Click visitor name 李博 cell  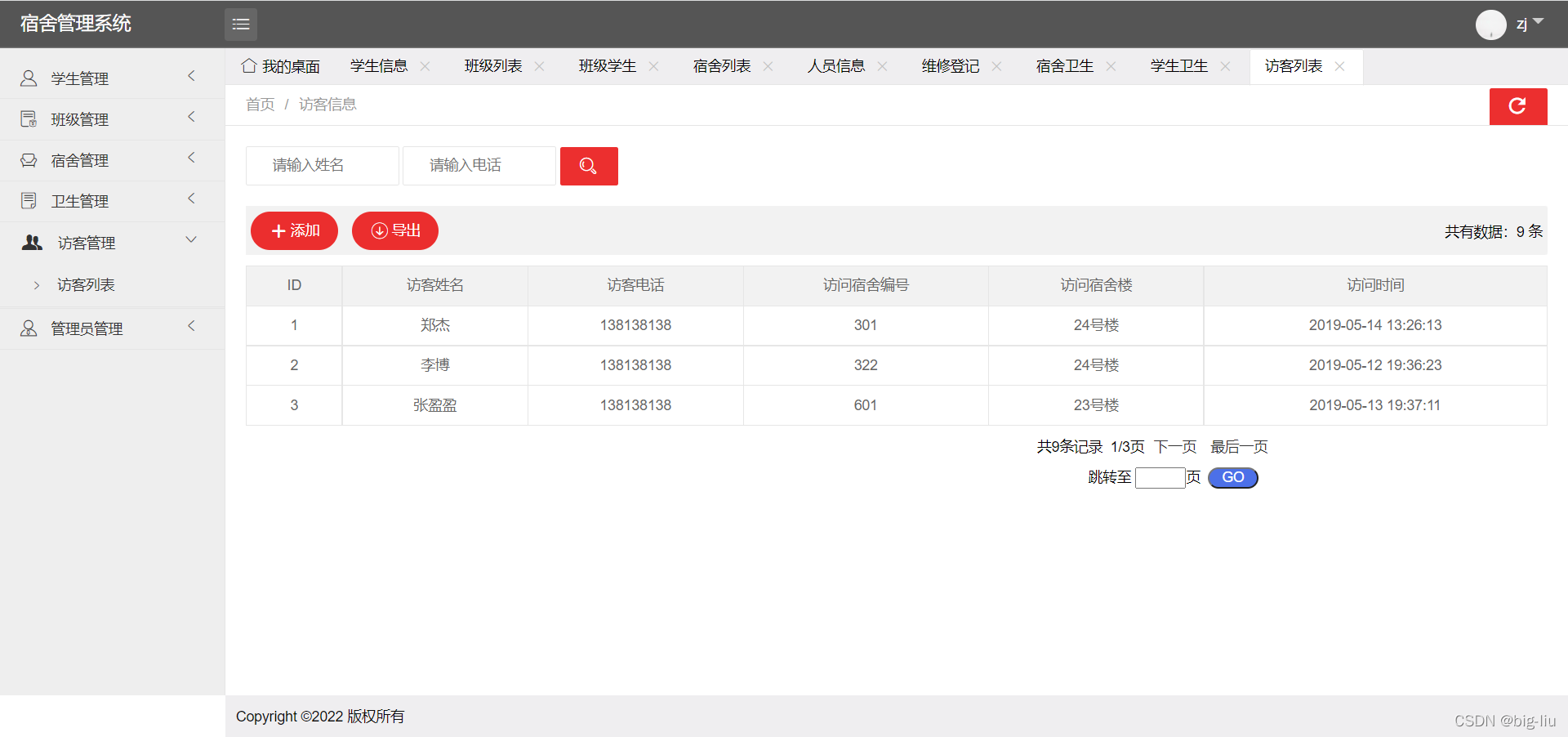(435, 365)
